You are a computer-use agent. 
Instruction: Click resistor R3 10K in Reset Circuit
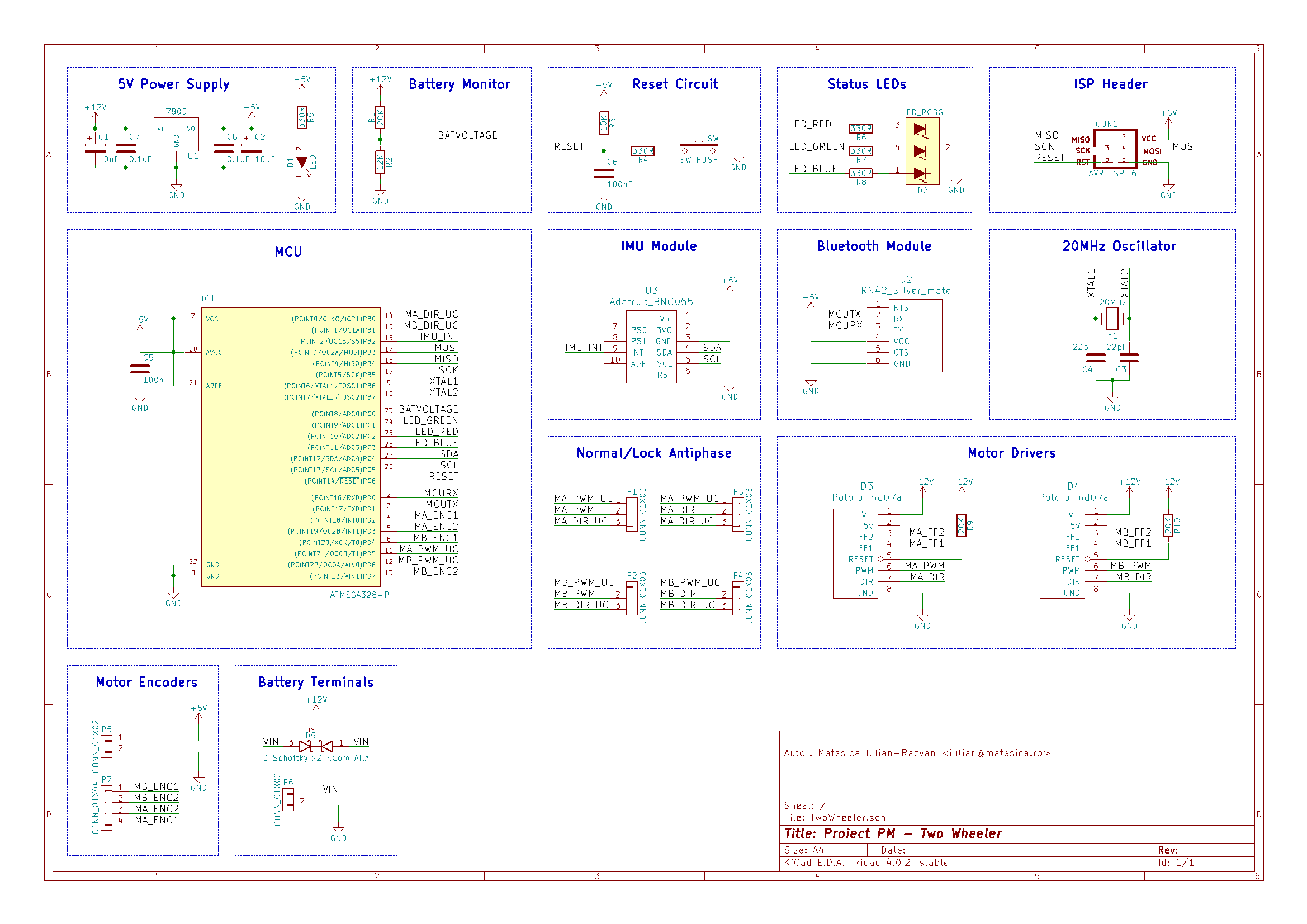click(x=603, y=123)
